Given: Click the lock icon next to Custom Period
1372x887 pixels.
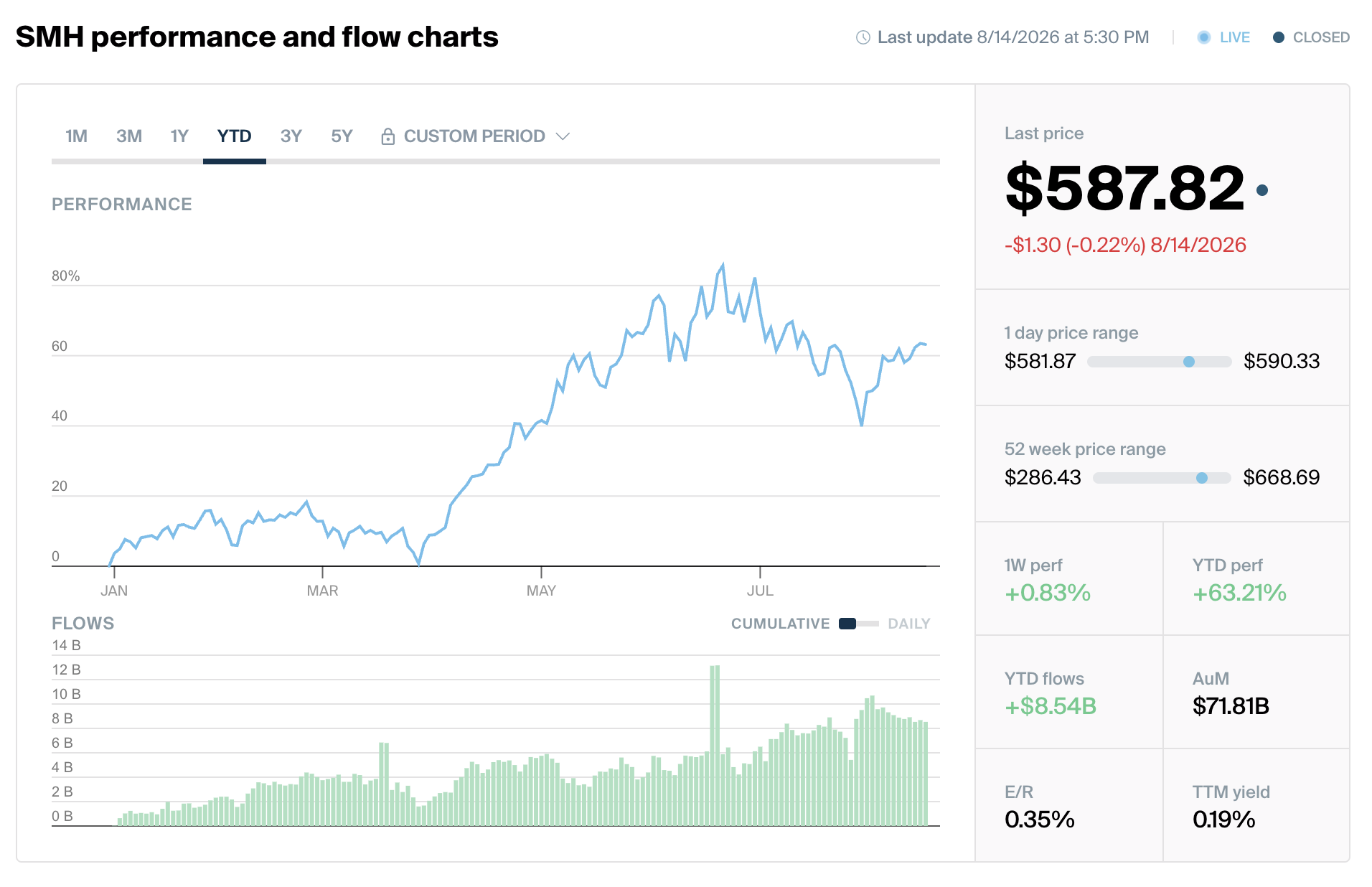Looking at the screenshot, I should pyautogui.click(x=388, y=136).
